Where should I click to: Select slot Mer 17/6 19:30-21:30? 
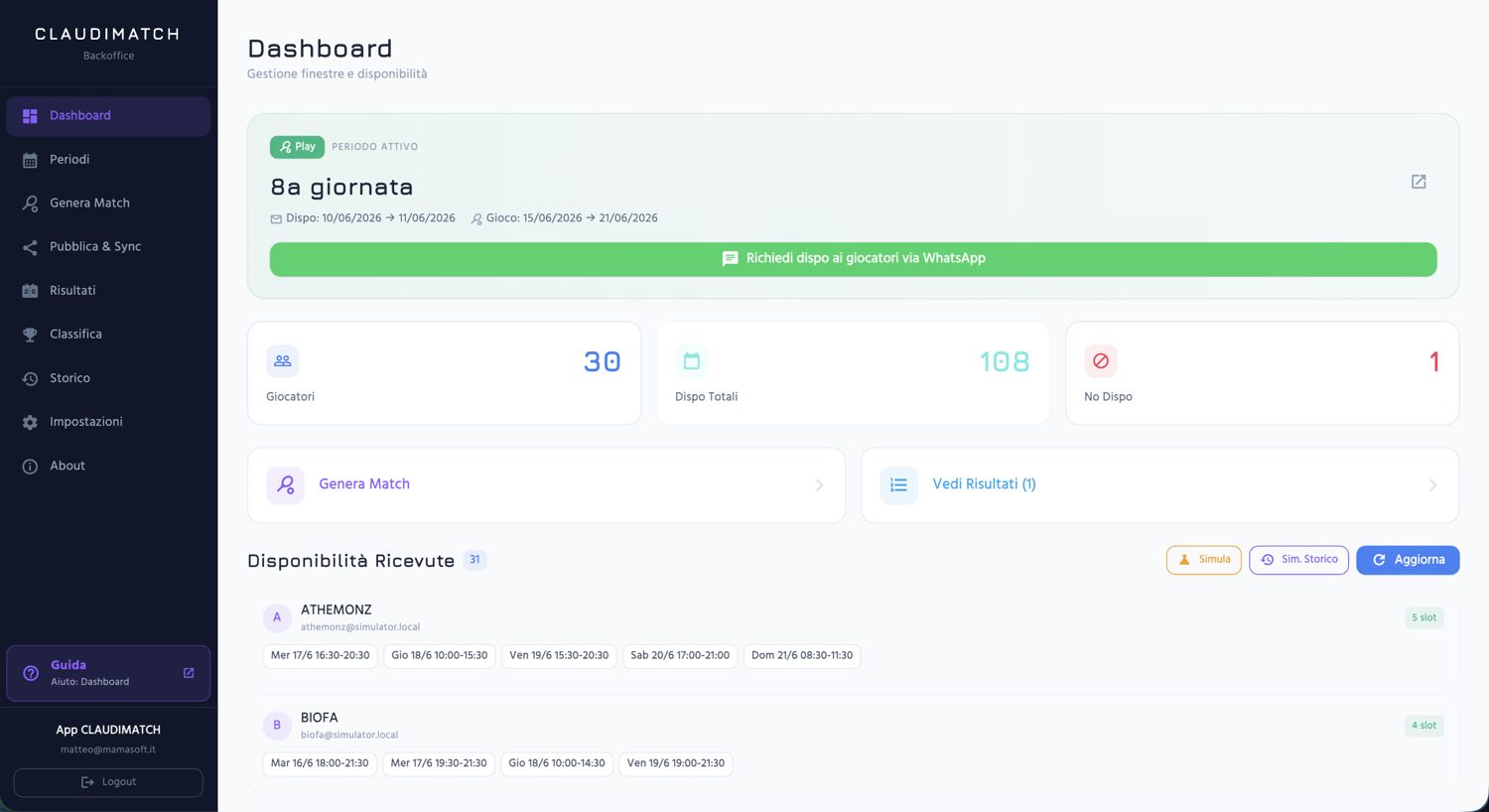(439, 763)
